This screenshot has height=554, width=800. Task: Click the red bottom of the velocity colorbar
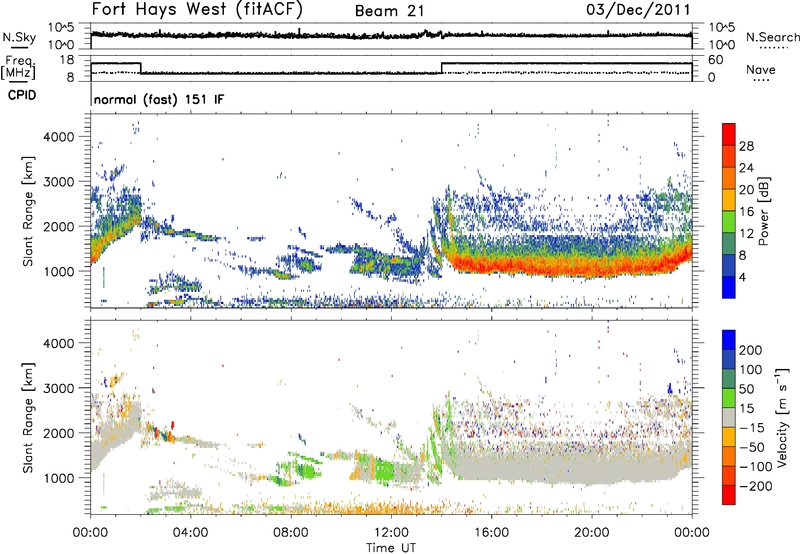tap(729, 495)
